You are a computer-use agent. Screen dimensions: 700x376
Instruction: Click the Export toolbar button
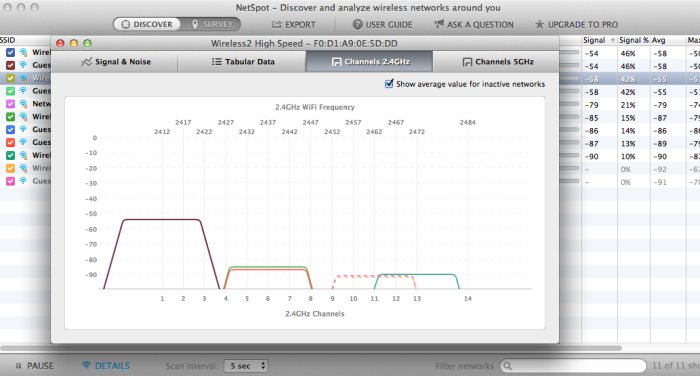point(294,25)
